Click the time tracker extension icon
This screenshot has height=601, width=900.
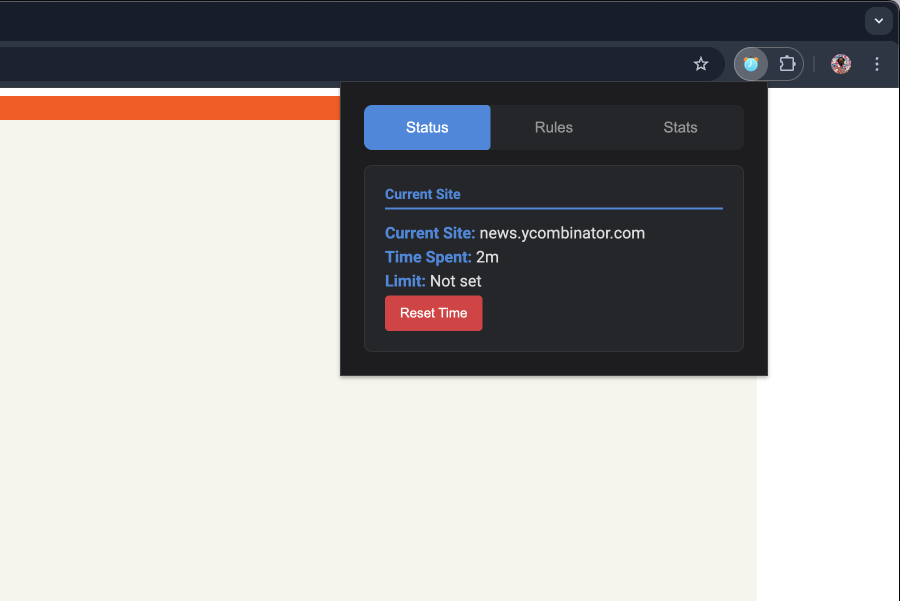[x=751, y=64]
